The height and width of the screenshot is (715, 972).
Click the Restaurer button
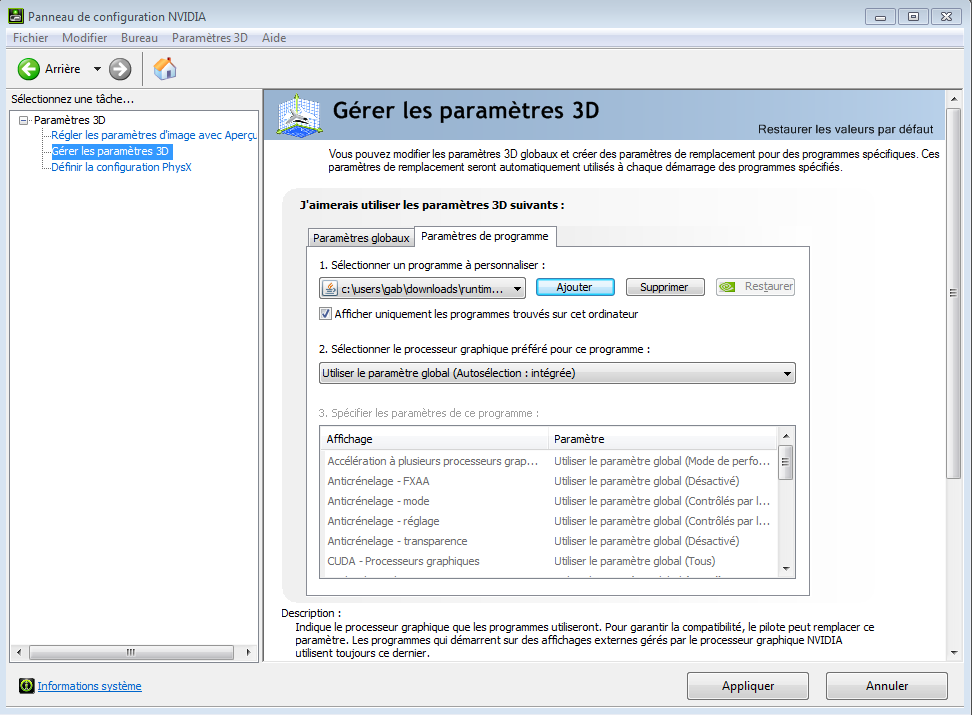(755, 286)
